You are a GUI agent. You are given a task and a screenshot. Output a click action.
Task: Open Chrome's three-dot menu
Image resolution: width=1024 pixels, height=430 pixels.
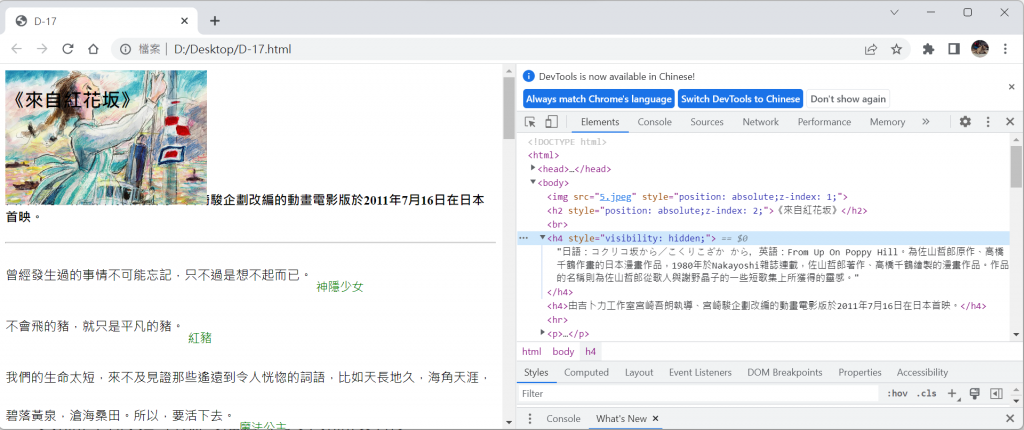1005,49
